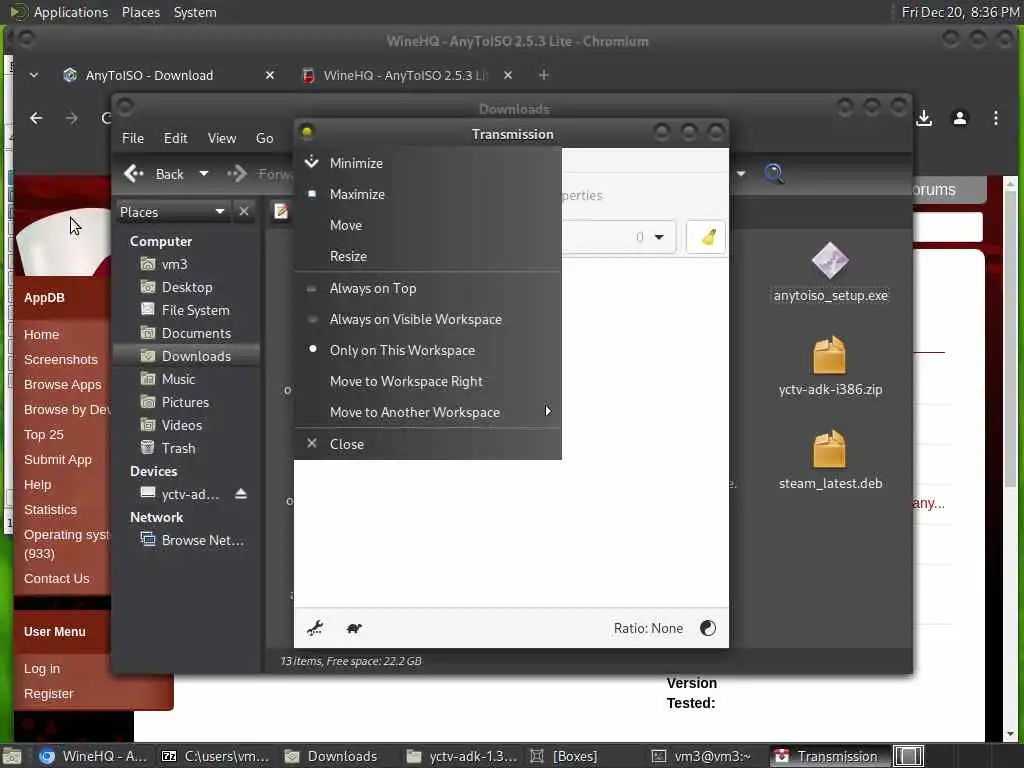Open Transmission preferences wrench icon
This screenshot has width=1024, height=768.
point(315,628)
